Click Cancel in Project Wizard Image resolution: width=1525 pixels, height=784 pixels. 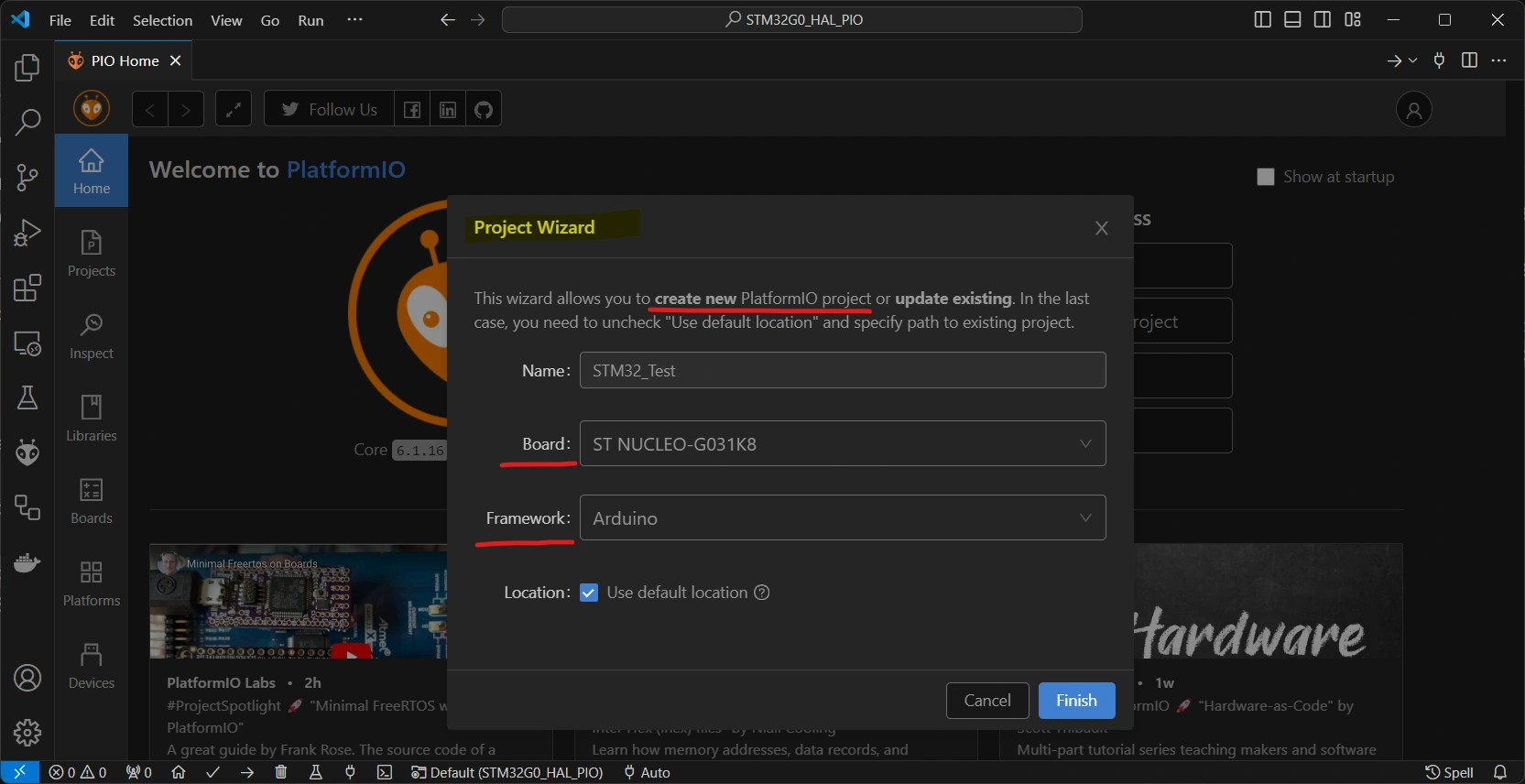click(x=987, y=701)
